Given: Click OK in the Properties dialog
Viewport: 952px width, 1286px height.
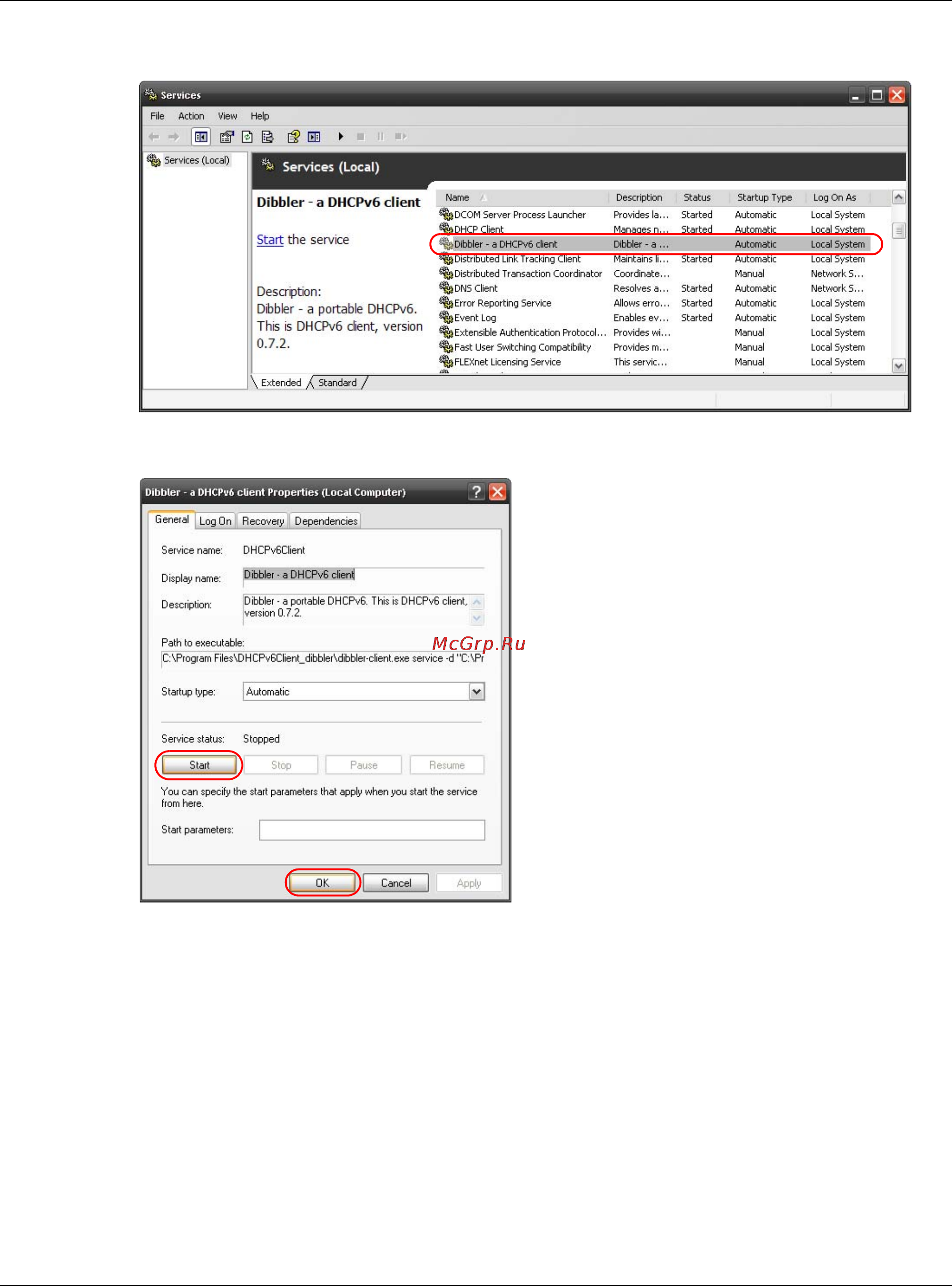Looking at the screenshot, I should coord(322,883).
